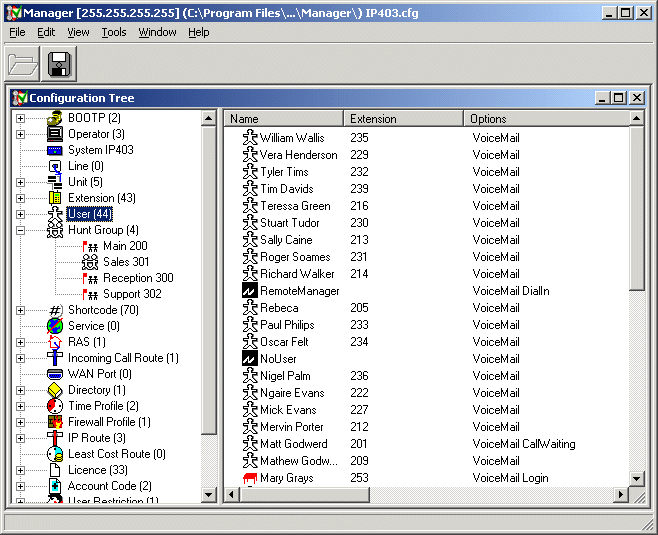Expand the Operator tree node
Viewport: 658px width, 535px height.
(x=20, y=134)
